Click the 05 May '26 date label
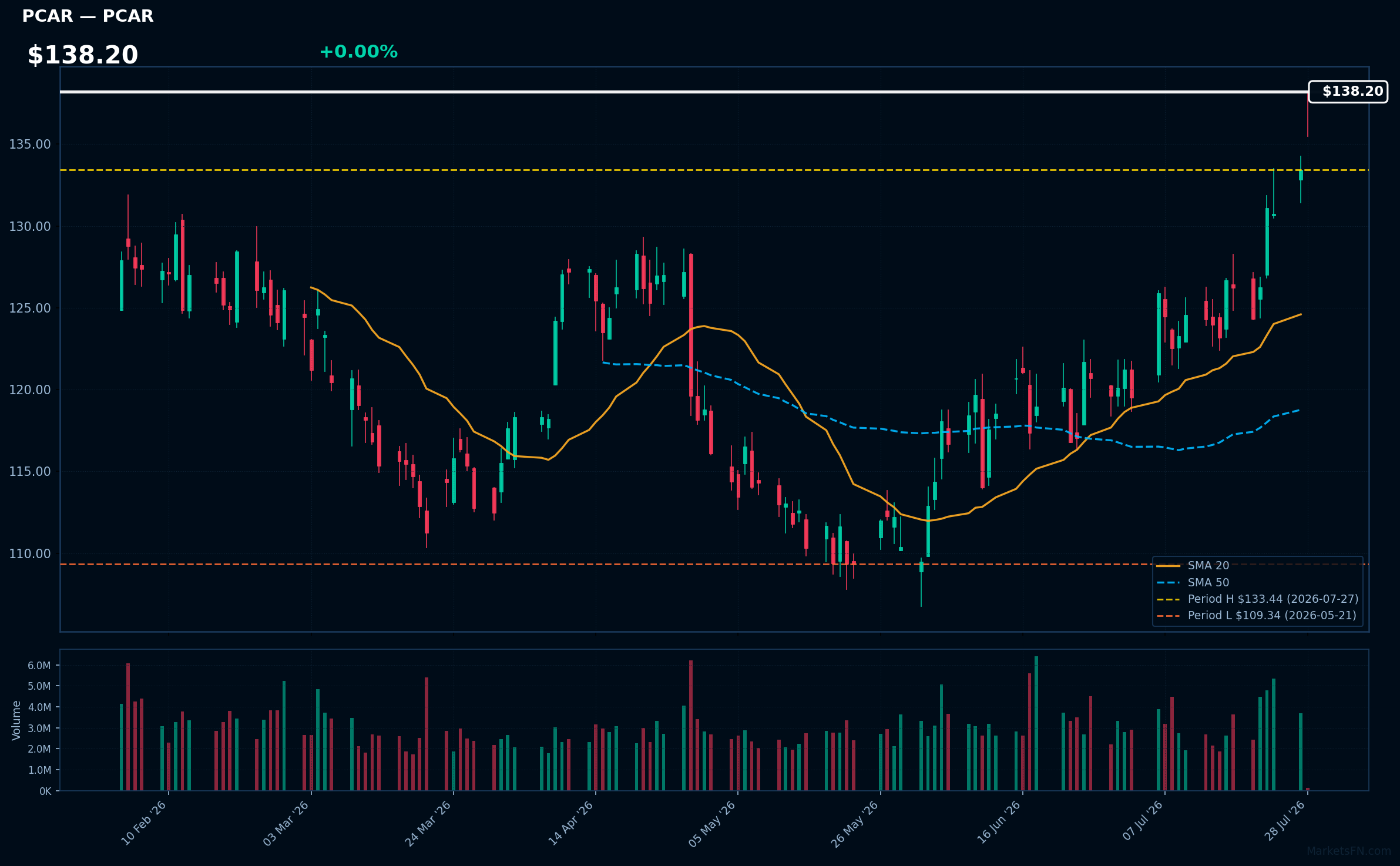The height and width of the screenshot is (866, 1400). (x=712, y=824)
